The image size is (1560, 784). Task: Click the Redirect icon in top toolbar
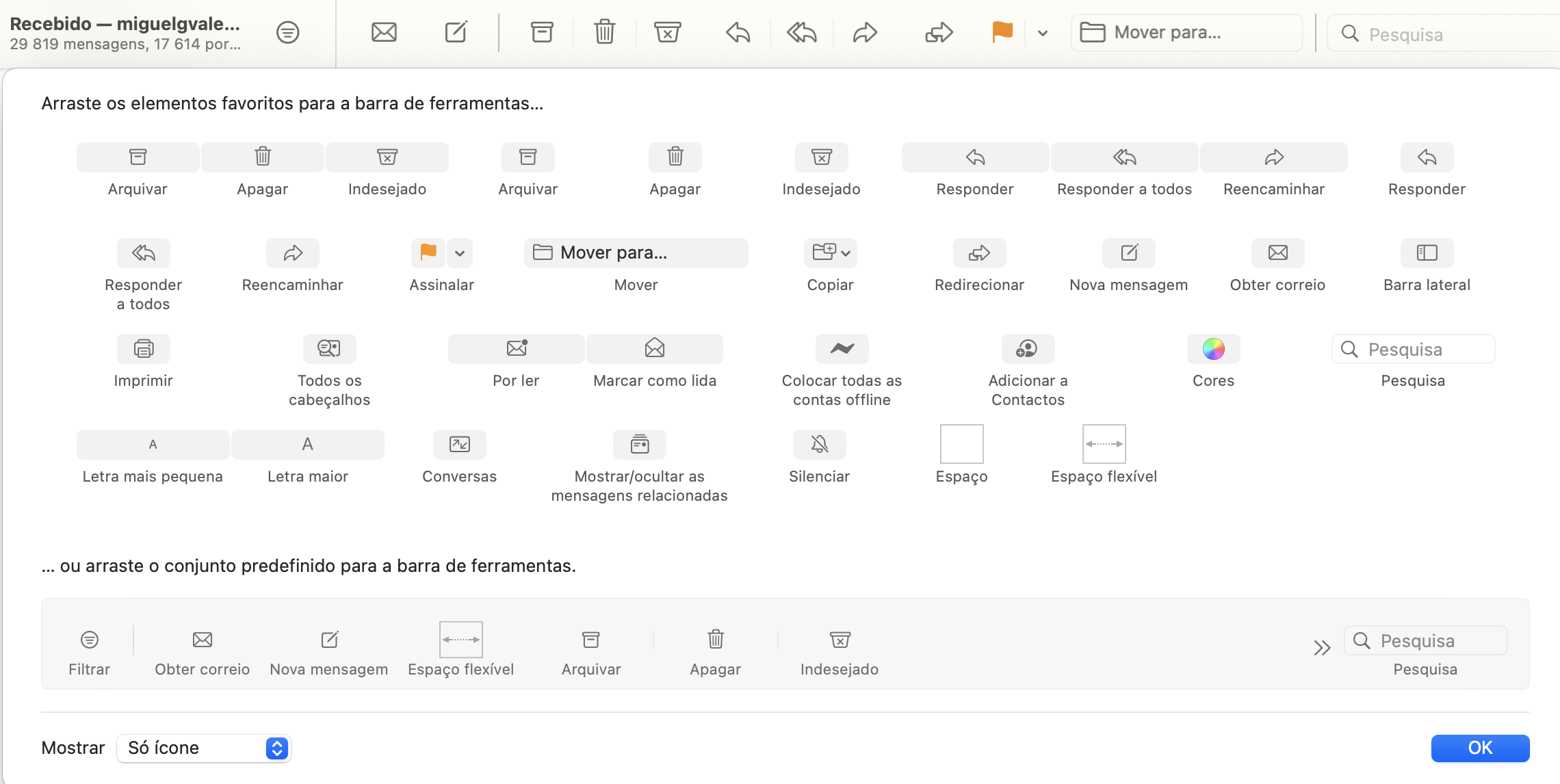pyautogui.click(x=939, y=32)
